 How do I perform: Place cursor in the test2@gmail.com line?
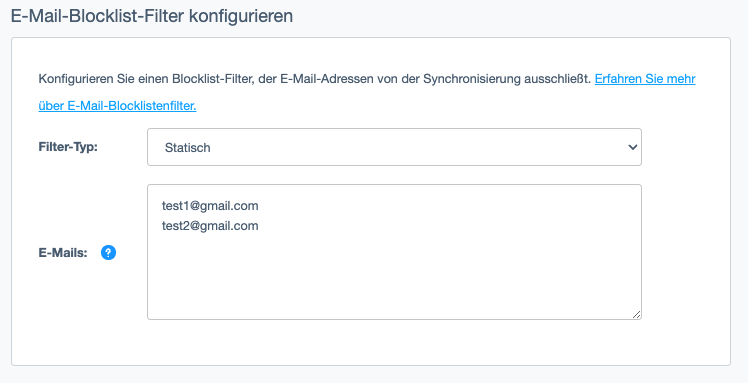(x=210, y=226)
